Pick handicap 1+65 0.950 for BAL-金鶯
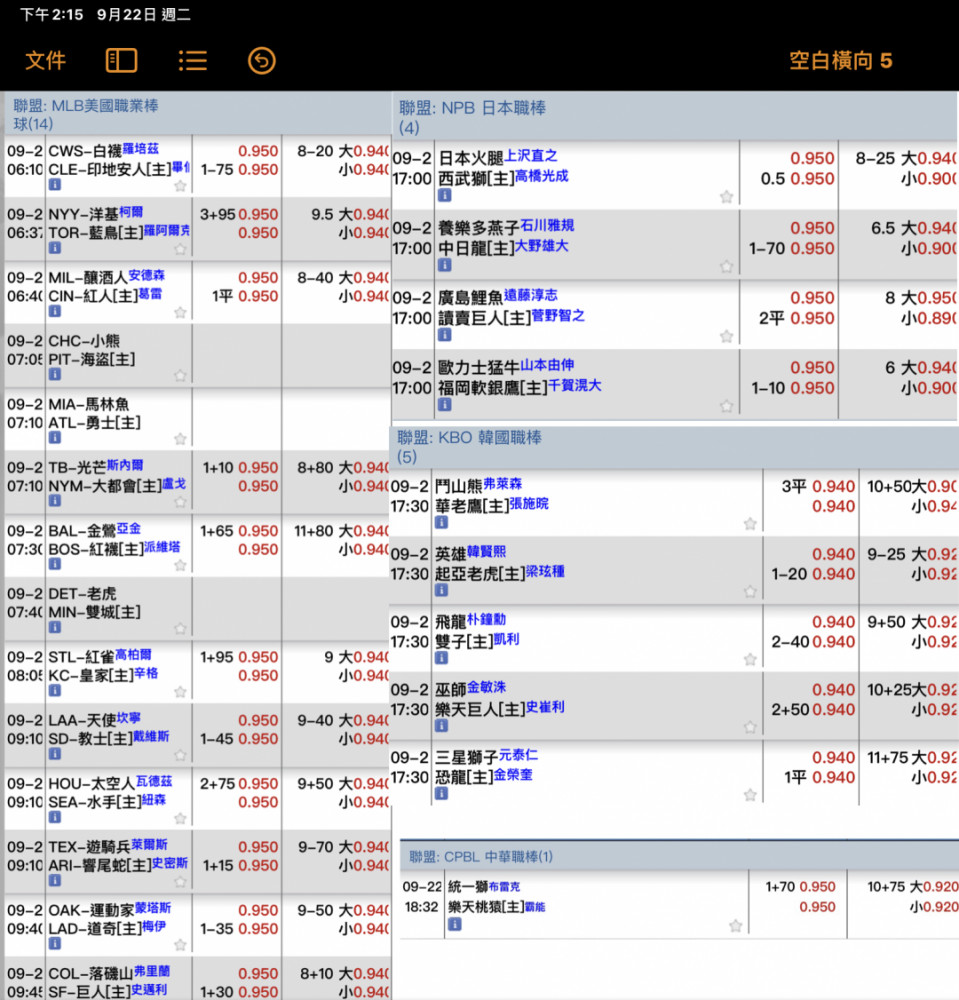959x1000 pixels. click(x=239, y=531)
